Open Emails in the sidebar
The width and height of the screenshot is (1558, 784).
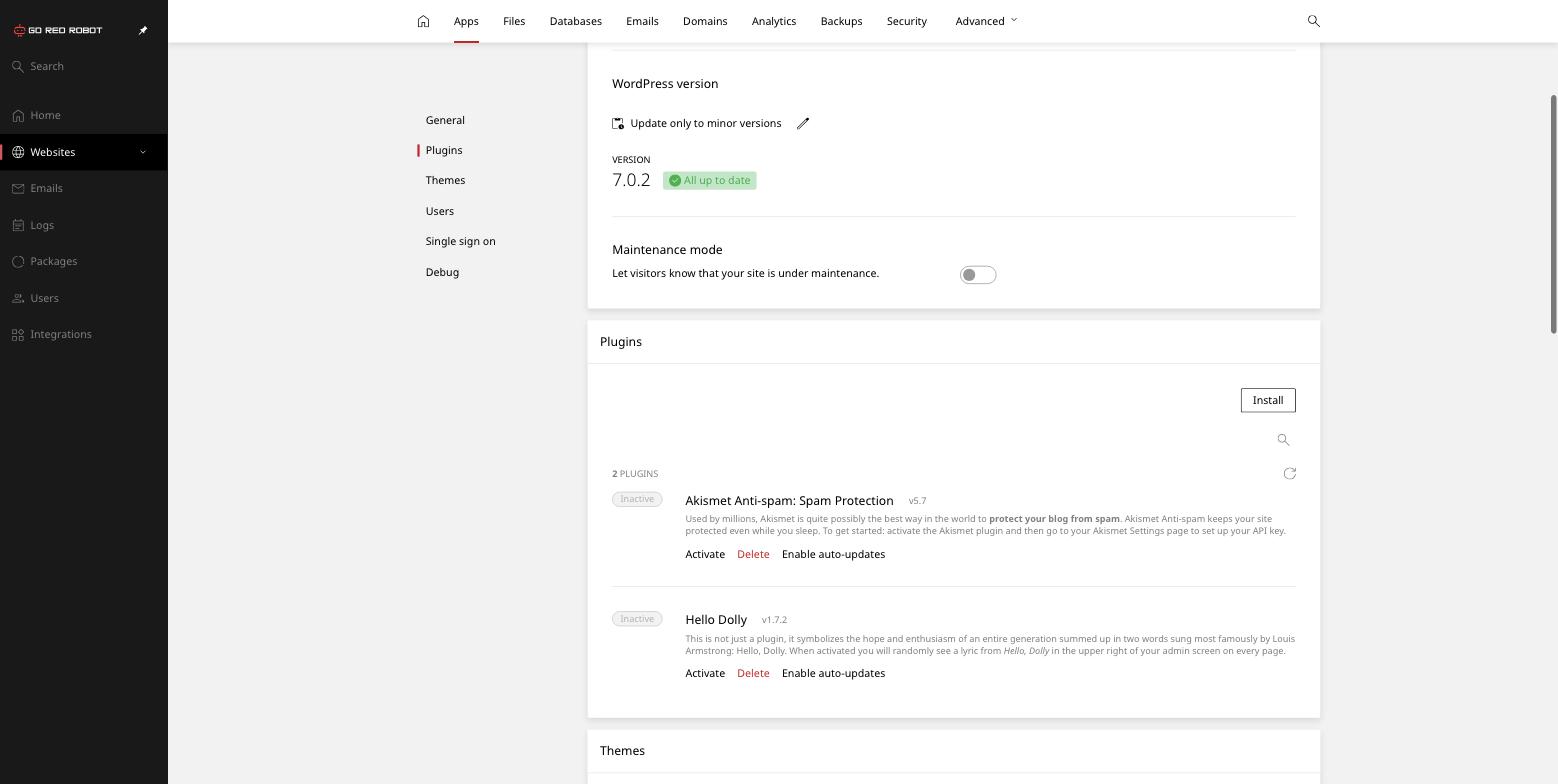pyautogui.click(x=84, y=188)
